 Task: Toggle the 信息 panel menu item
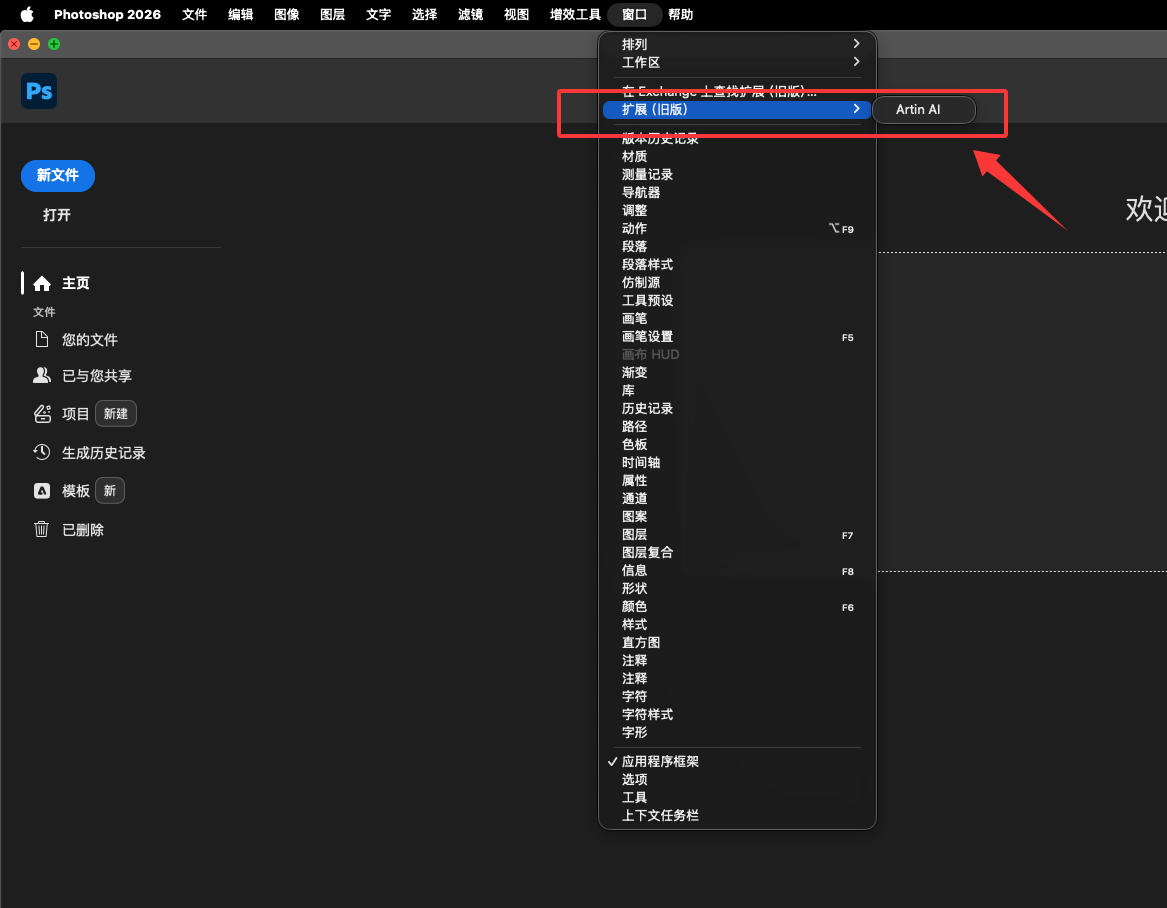pyautogui.click(x=737, y=570)
